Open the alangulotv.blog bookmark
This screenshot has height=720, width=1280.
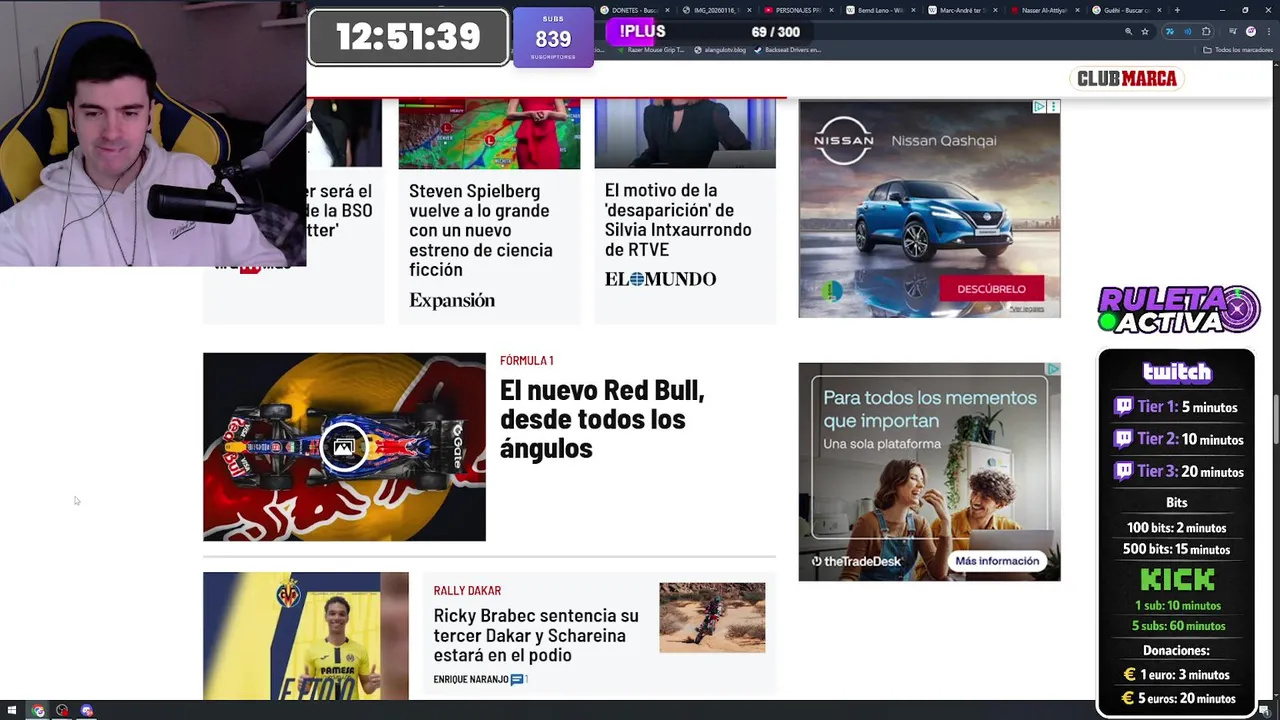pos(722,50)
